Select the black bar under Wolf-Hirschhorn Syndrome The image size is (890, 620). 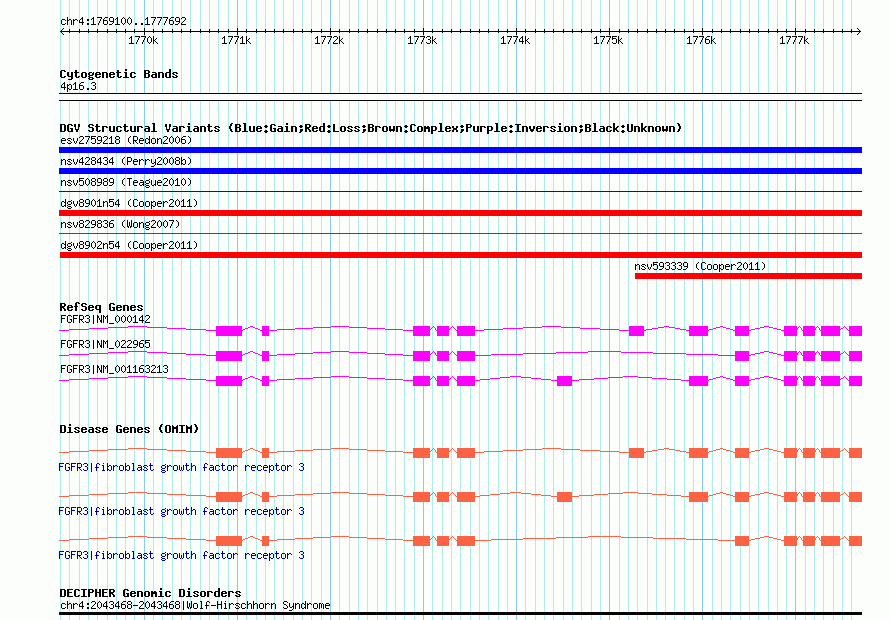[x=460, y=614]
